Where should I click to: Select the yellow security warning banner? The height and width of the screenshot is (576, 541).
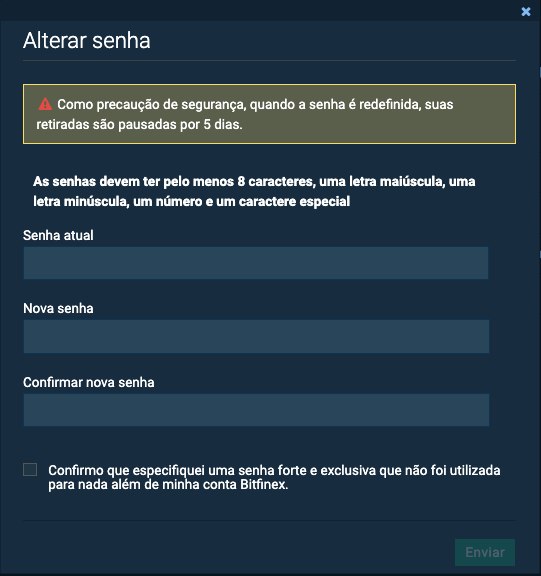[269, 114]
